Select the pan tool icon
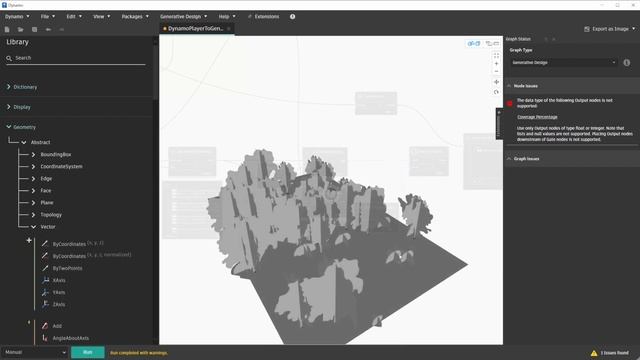 pyautogui.click(x=496, y=82)
